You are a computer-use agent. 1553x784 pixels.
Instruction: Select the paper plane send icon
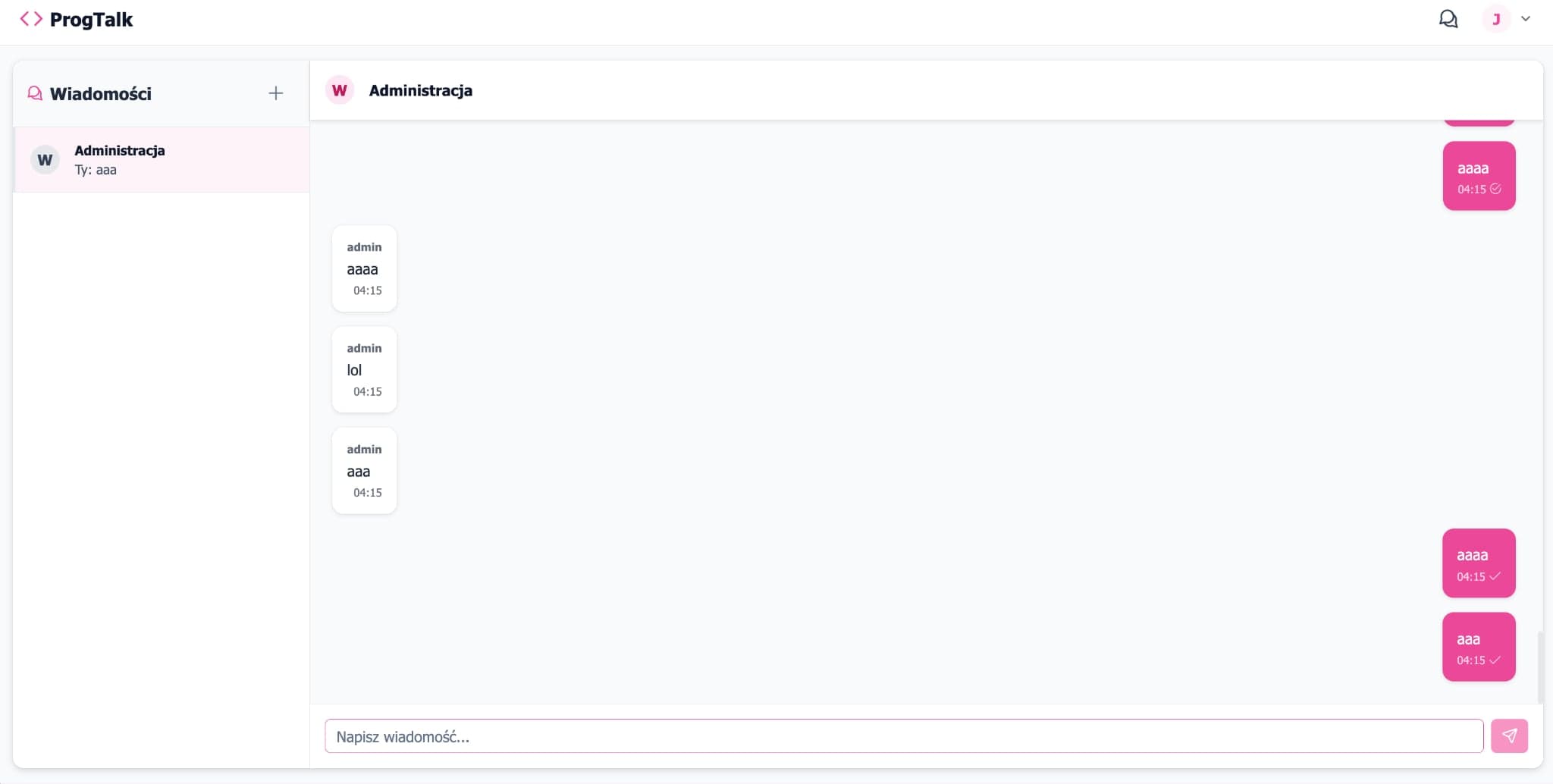(1510, 735)
